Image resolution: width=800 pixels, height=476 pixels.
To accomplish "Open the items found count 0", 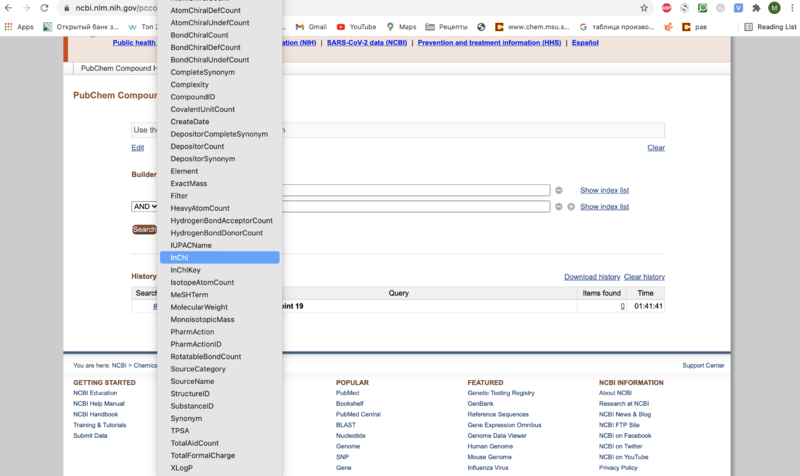I will [x=622, y=306].
